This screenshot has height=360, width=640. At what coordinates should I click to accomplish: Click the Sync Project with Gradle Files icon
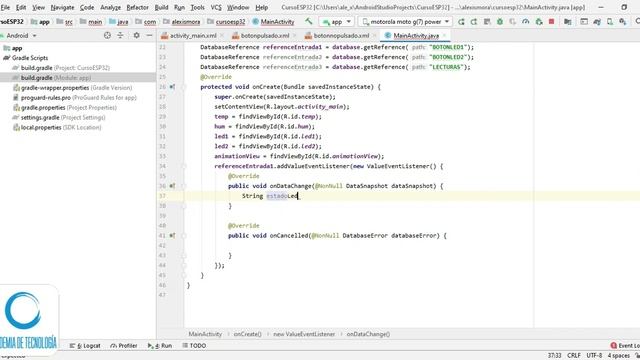597,22
